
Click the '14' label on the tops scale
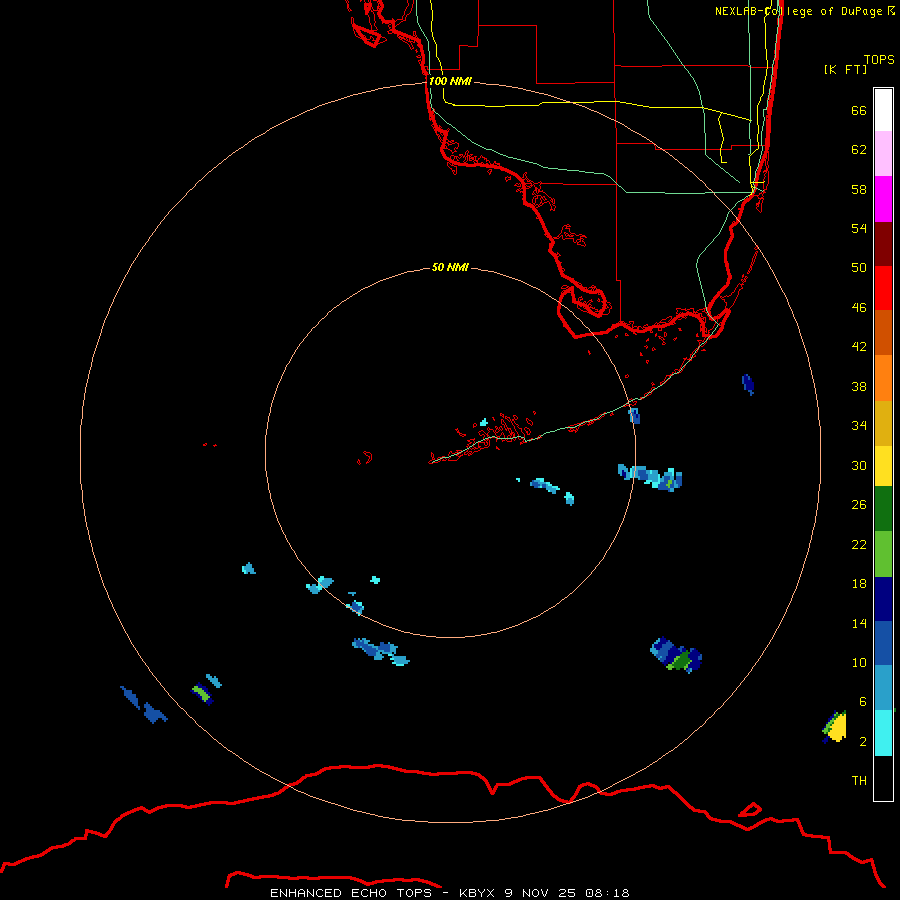[x=859, y=623]
